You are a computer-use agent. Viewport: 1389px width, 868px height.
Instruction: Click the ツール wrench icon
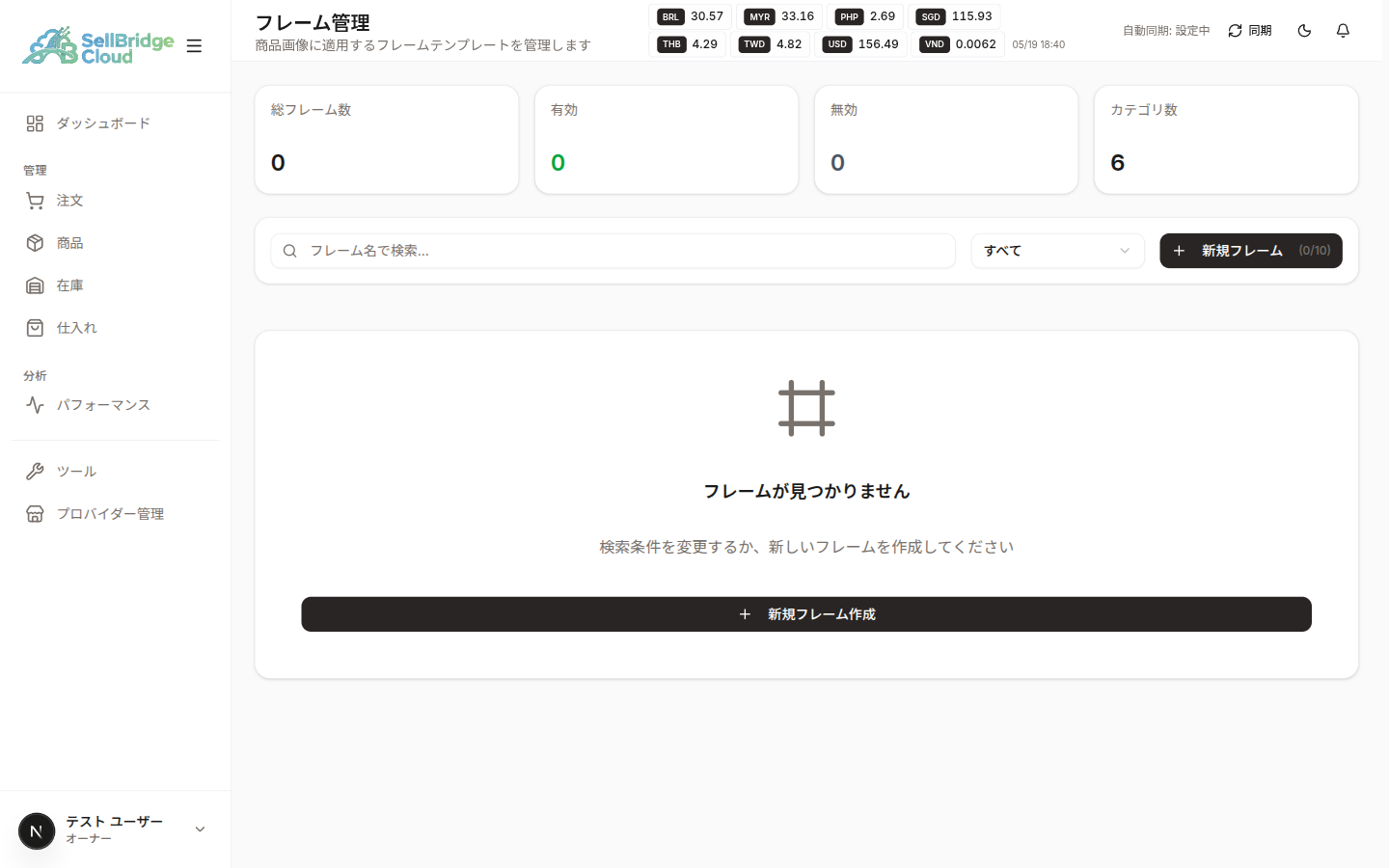point(35,472)
